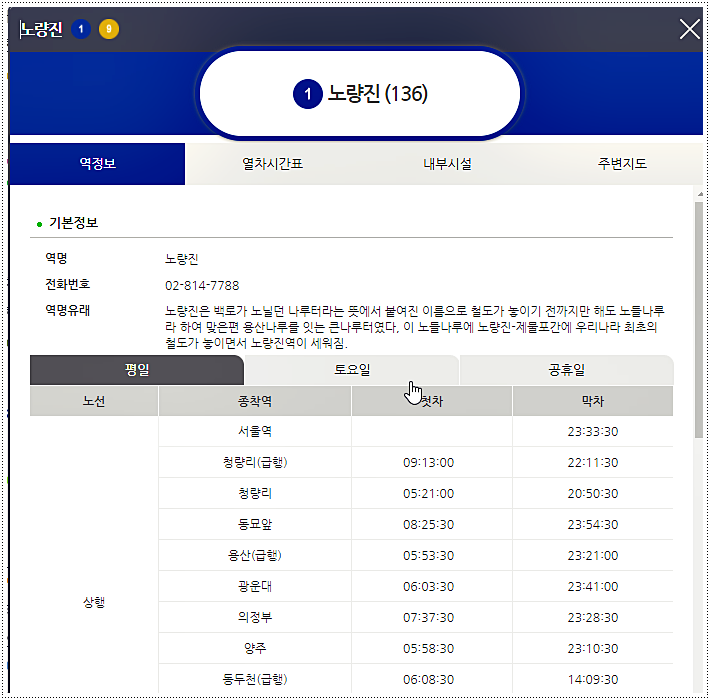Switch to the 열차시간표 tab
Viewport: 710px width, 700px height.
[x=273, y=164]
